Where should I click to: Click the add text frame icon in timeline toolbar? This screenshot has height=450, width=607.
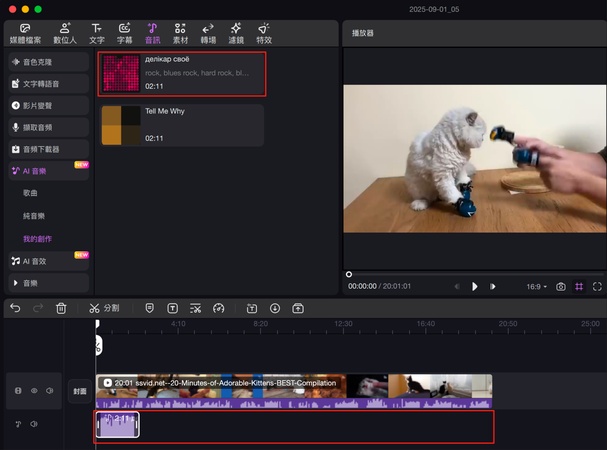click(x=252, y=308)
